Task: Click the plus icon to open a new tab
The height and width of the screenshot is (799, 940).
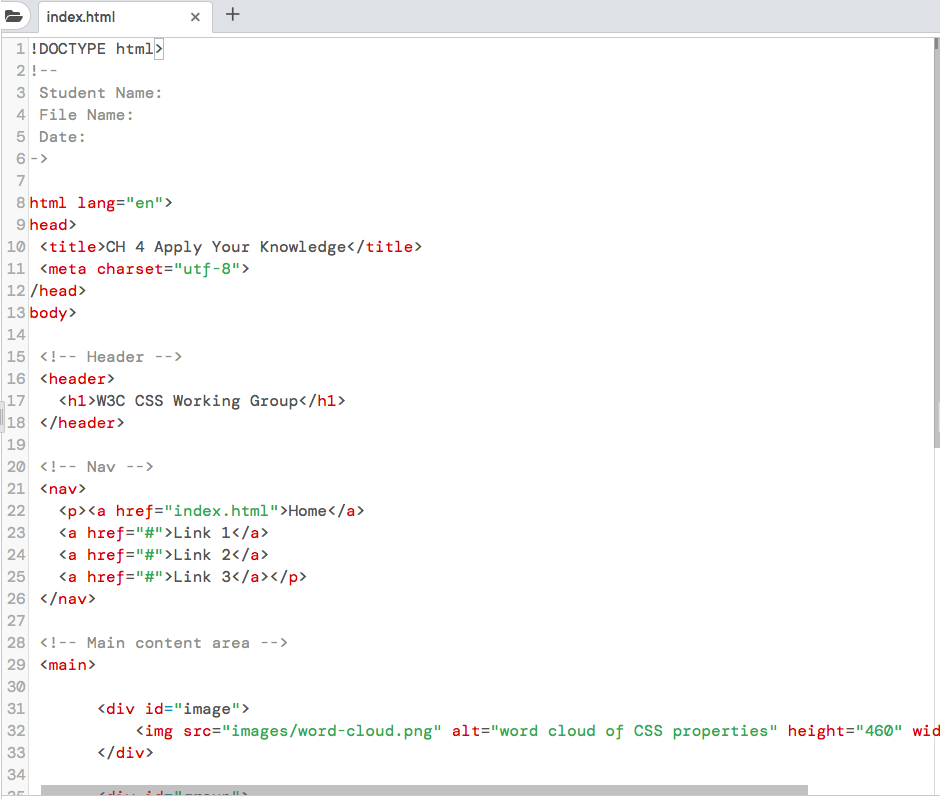Action: (x=234, y=15)
